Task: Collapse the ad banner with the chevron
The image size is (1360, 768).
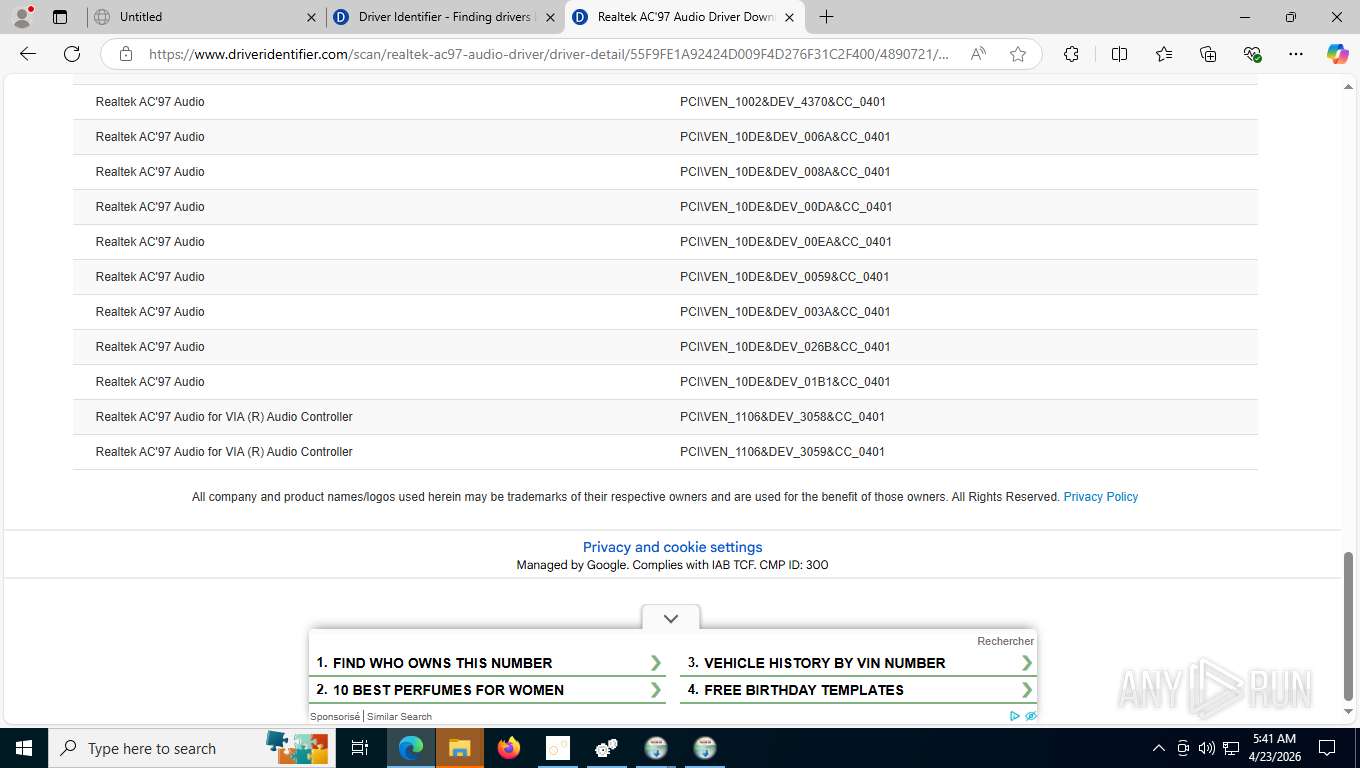Action: click(x=671, y=618)
